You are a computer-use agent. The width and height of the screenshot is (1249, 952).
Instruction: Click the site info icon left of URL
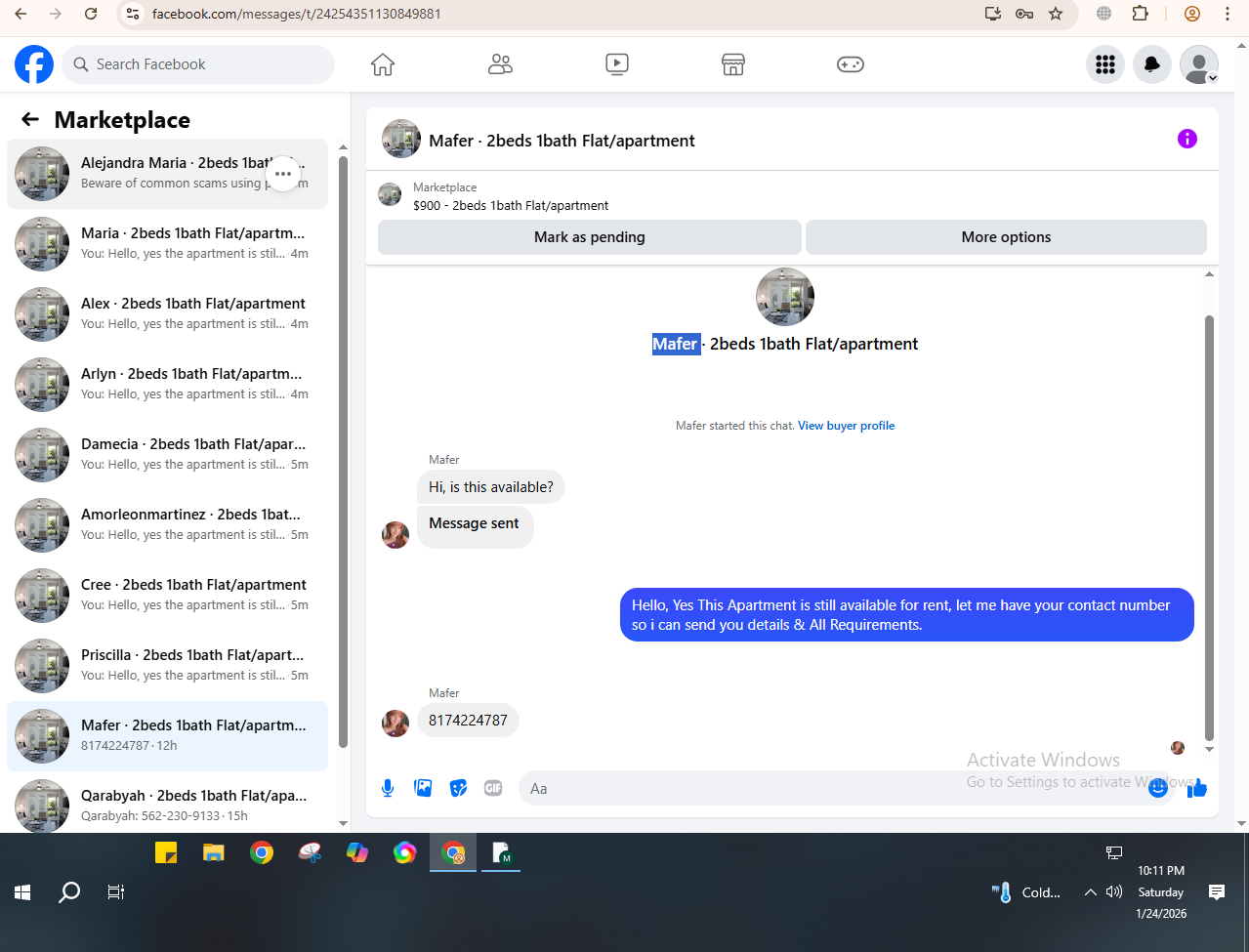tap(134, 14)
